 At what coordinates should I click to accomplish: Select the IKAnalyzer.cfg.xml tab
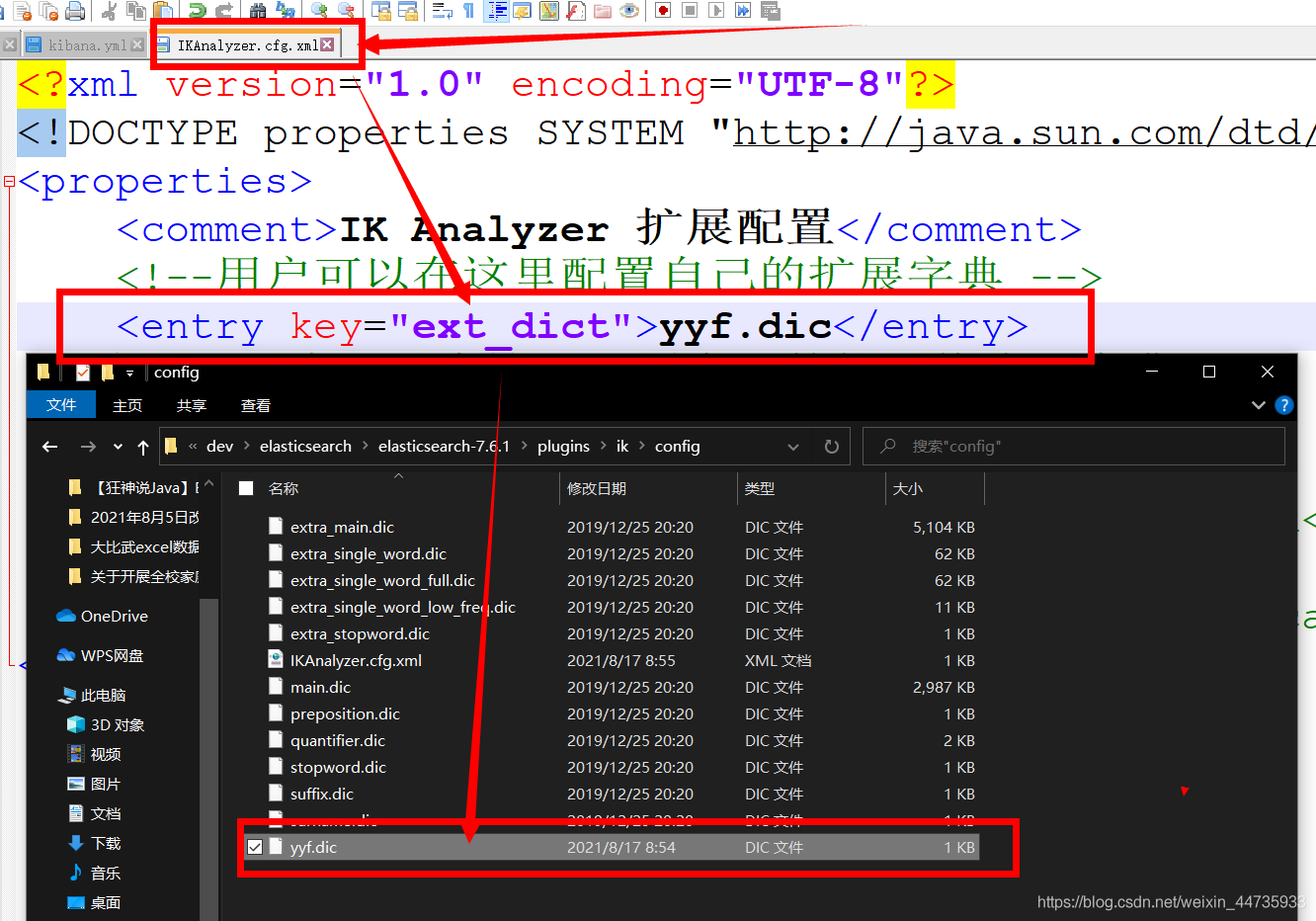(247, 45)
